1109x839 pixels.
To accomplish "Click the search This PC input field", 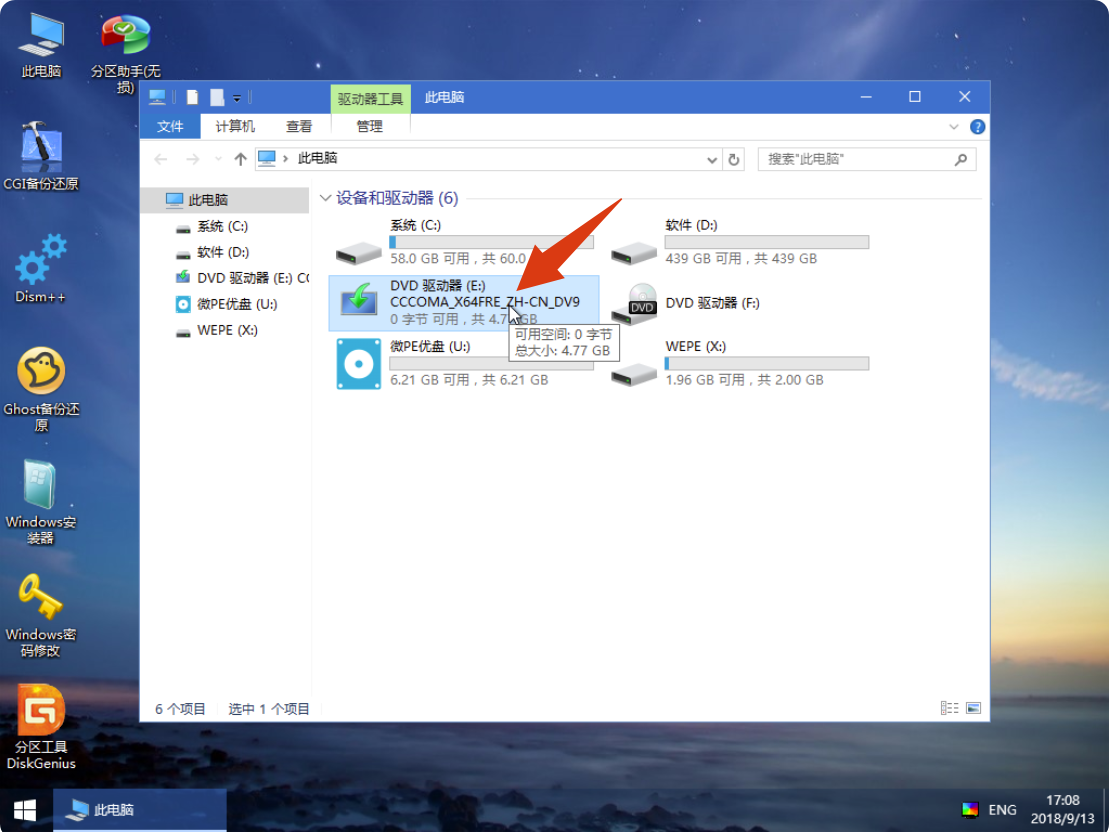I will coord(858,159).
